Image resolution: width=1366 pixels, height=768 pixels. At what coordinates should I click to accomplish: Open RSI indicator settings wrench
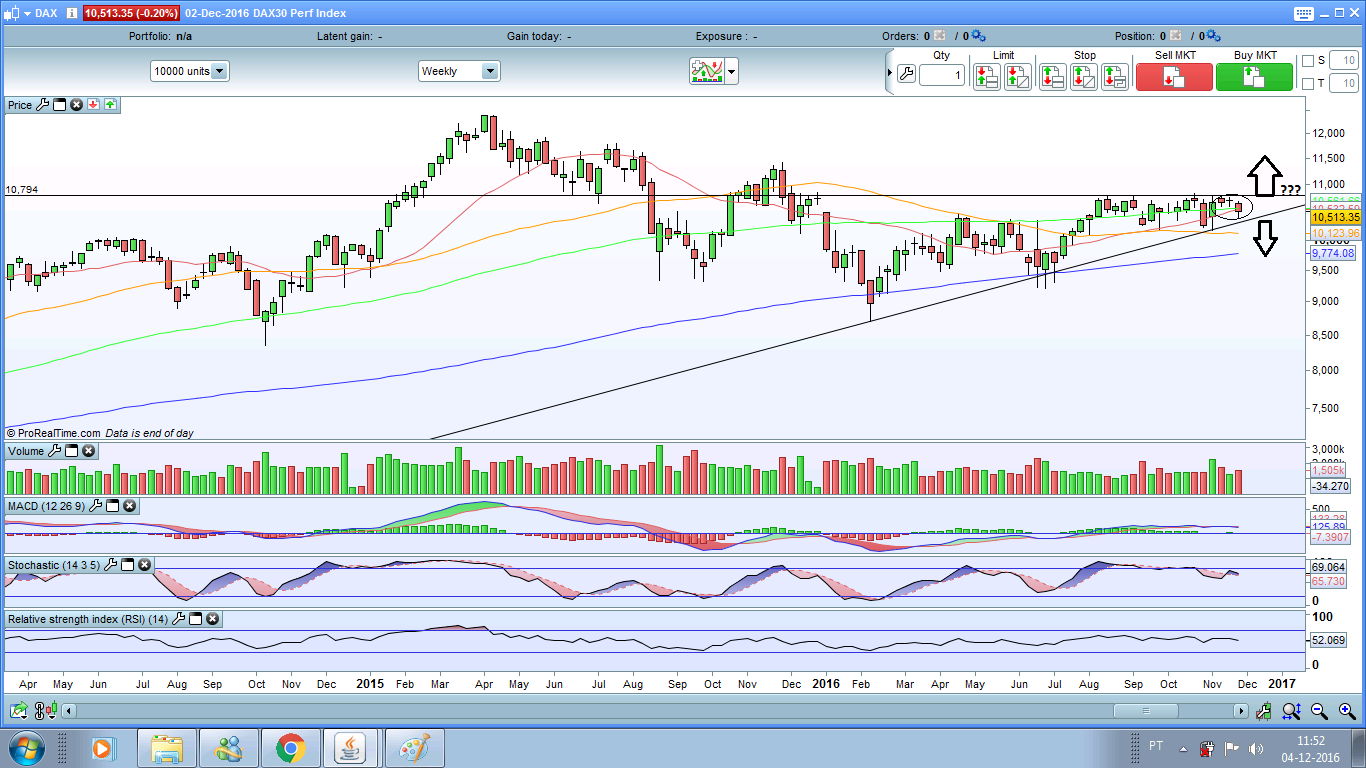point(178,619)
